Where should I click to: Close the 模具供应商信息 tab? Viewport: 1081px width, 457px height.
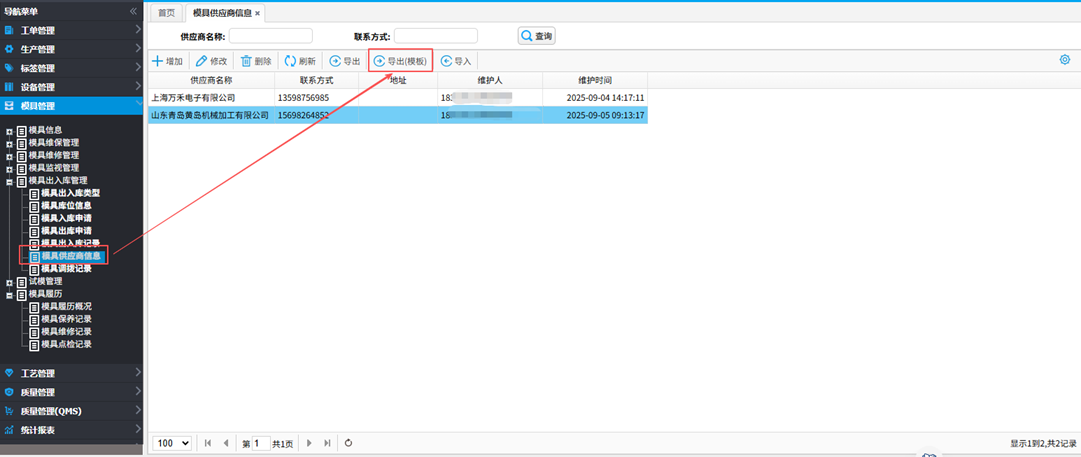[x=258, y=14]
